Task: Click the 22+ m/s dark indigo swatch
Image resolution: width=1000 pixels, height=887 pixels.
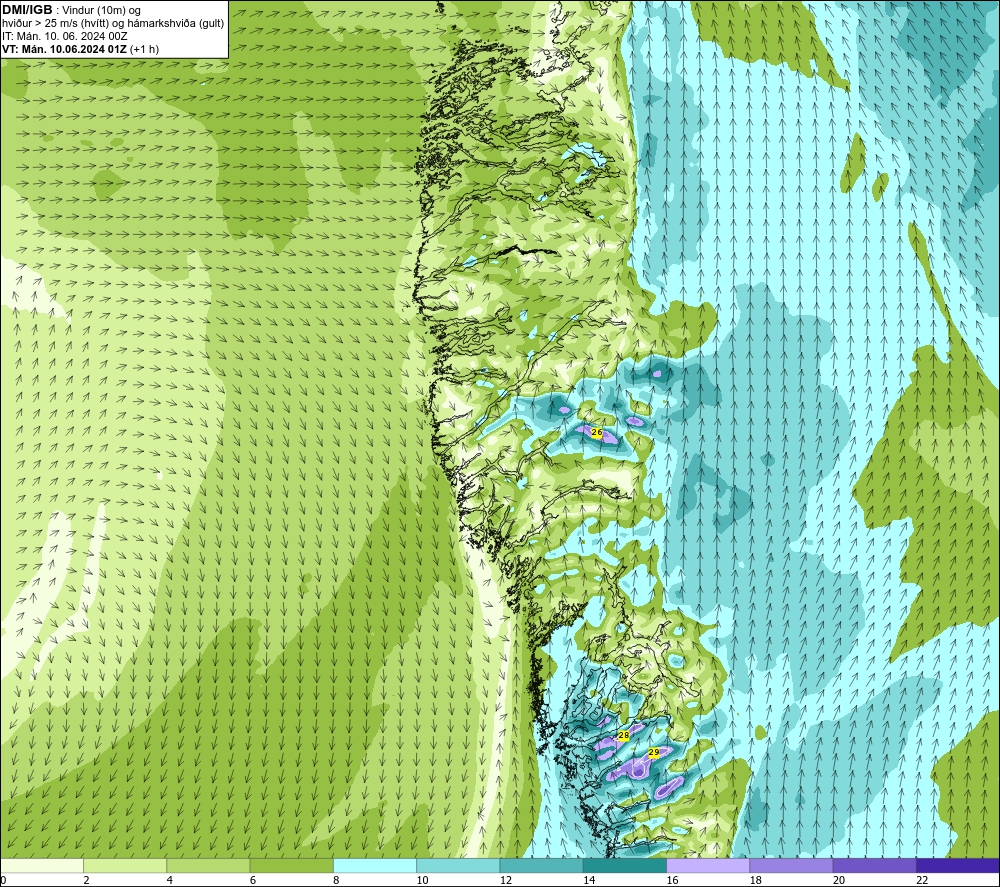Action: click(958, 865)
